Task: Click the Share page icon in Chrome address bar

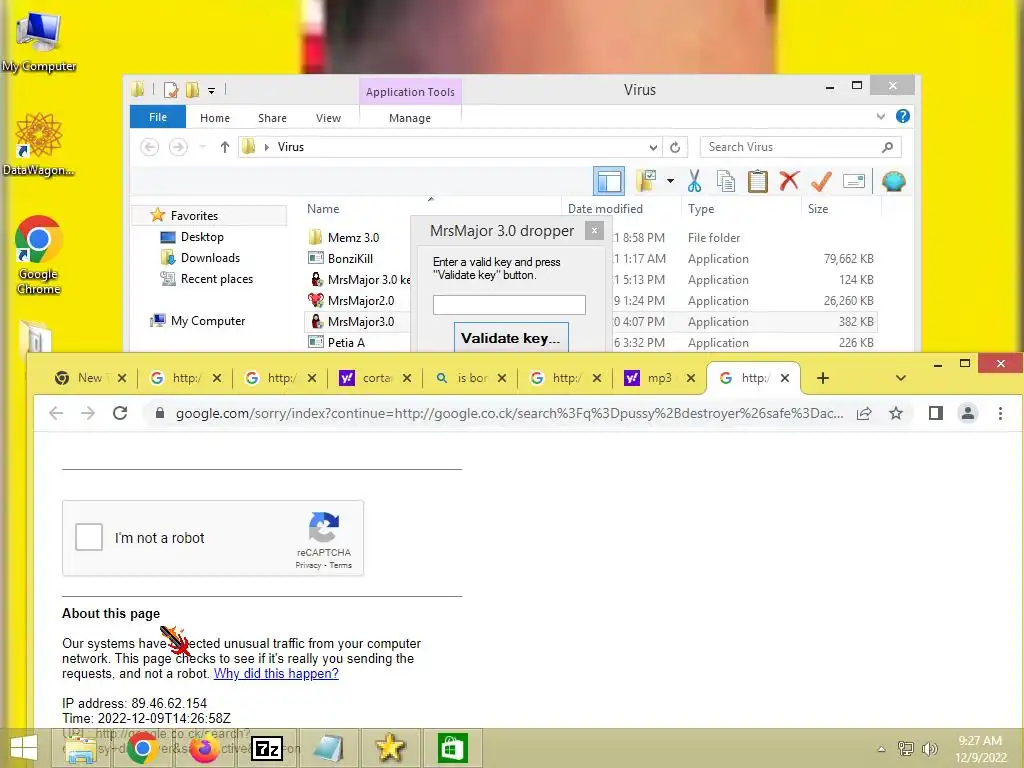Action: coord(864,413)
